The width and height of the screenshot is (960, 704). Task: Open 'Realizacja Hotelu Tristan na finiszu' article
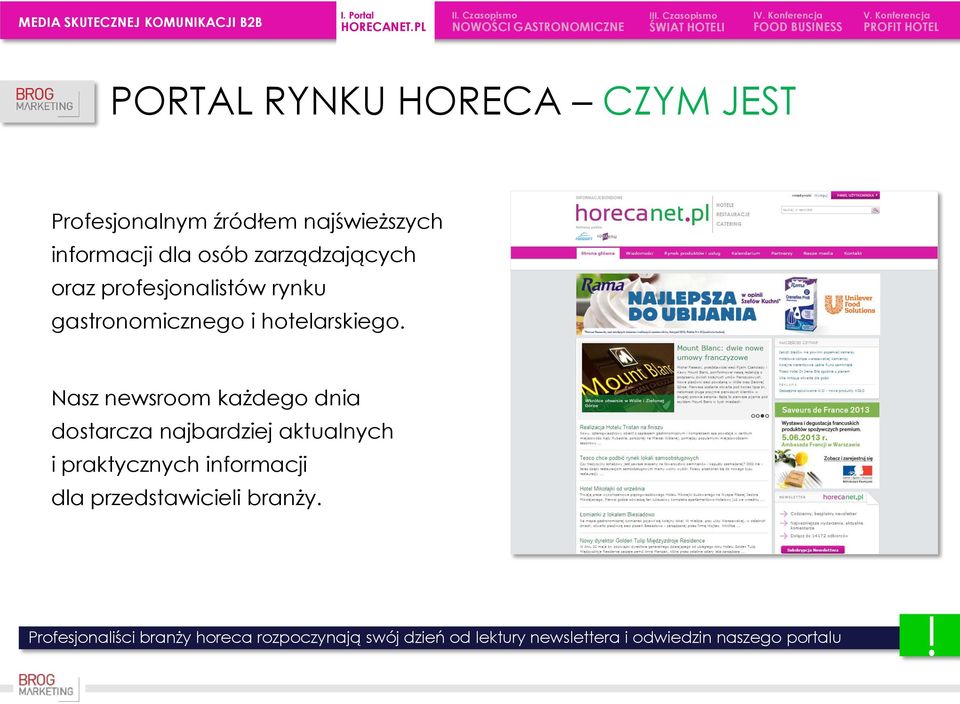coord(621,427)
